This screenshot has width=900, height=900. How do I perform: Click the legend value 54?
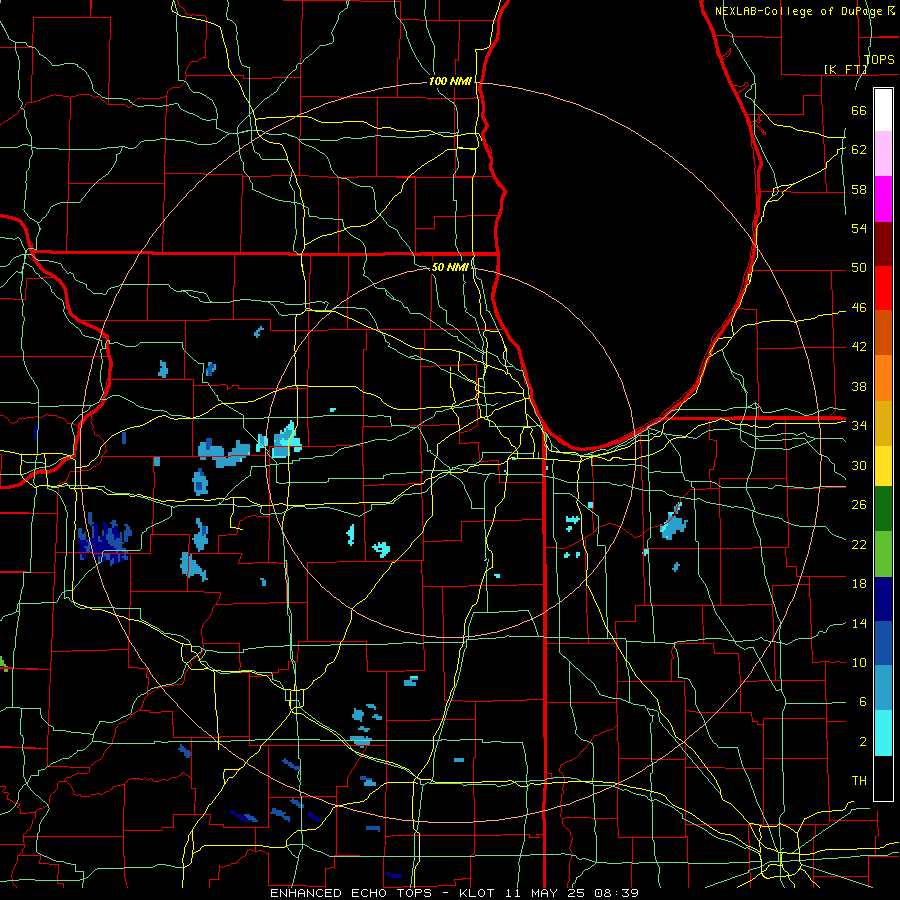(x=859, y=228)
